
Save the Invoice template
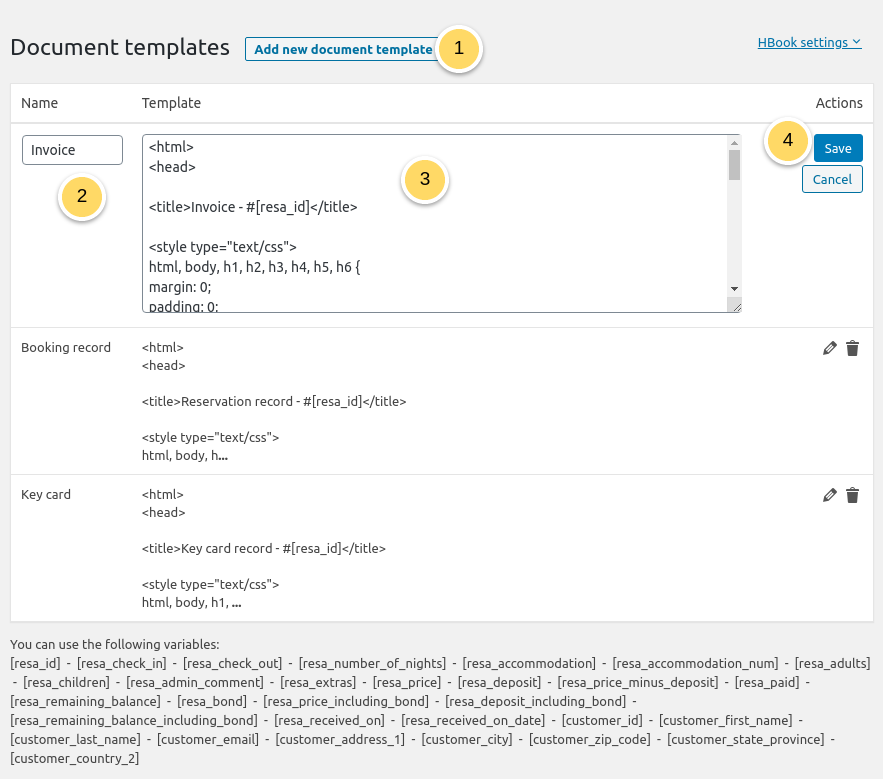837,148
